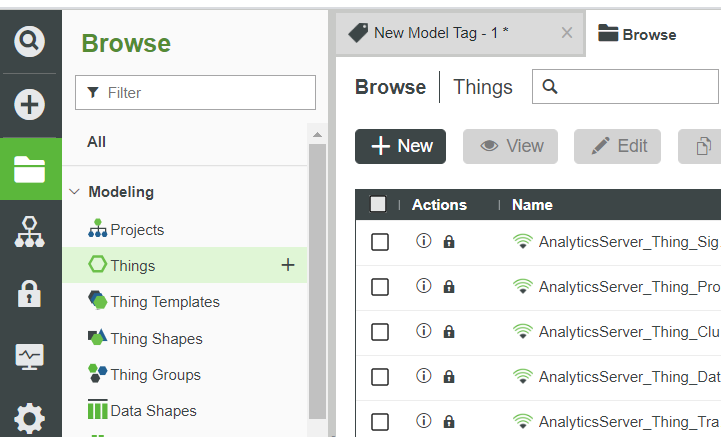721x437 pixels.
Task: Open the settings gear icon in rail
Action: point(30,418)
